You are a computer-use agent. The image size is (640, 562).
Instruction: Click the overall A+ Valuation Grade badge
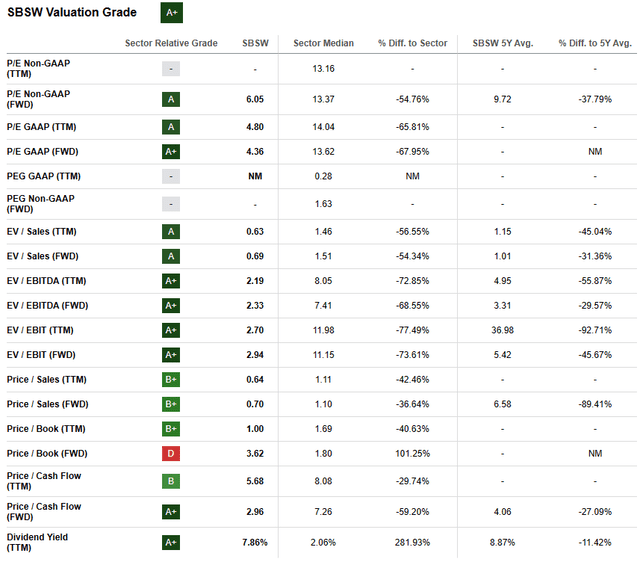171,13
